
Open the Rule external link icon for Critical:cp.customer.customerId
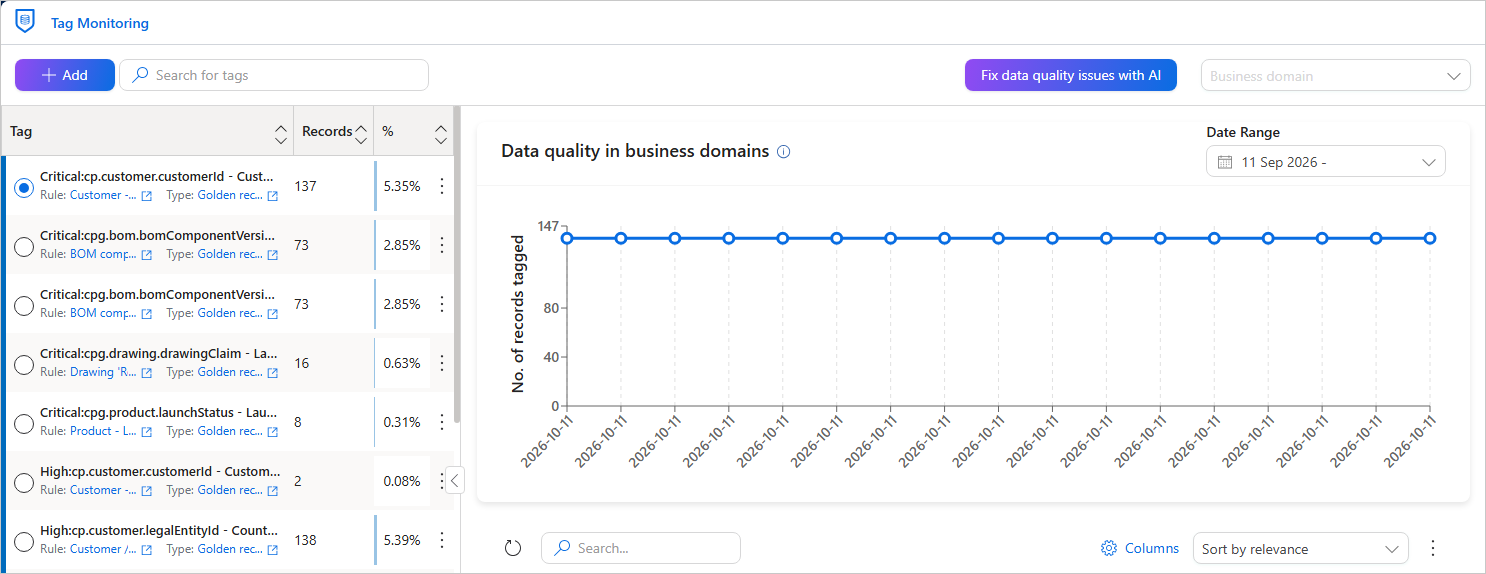(x=147, y=196)
